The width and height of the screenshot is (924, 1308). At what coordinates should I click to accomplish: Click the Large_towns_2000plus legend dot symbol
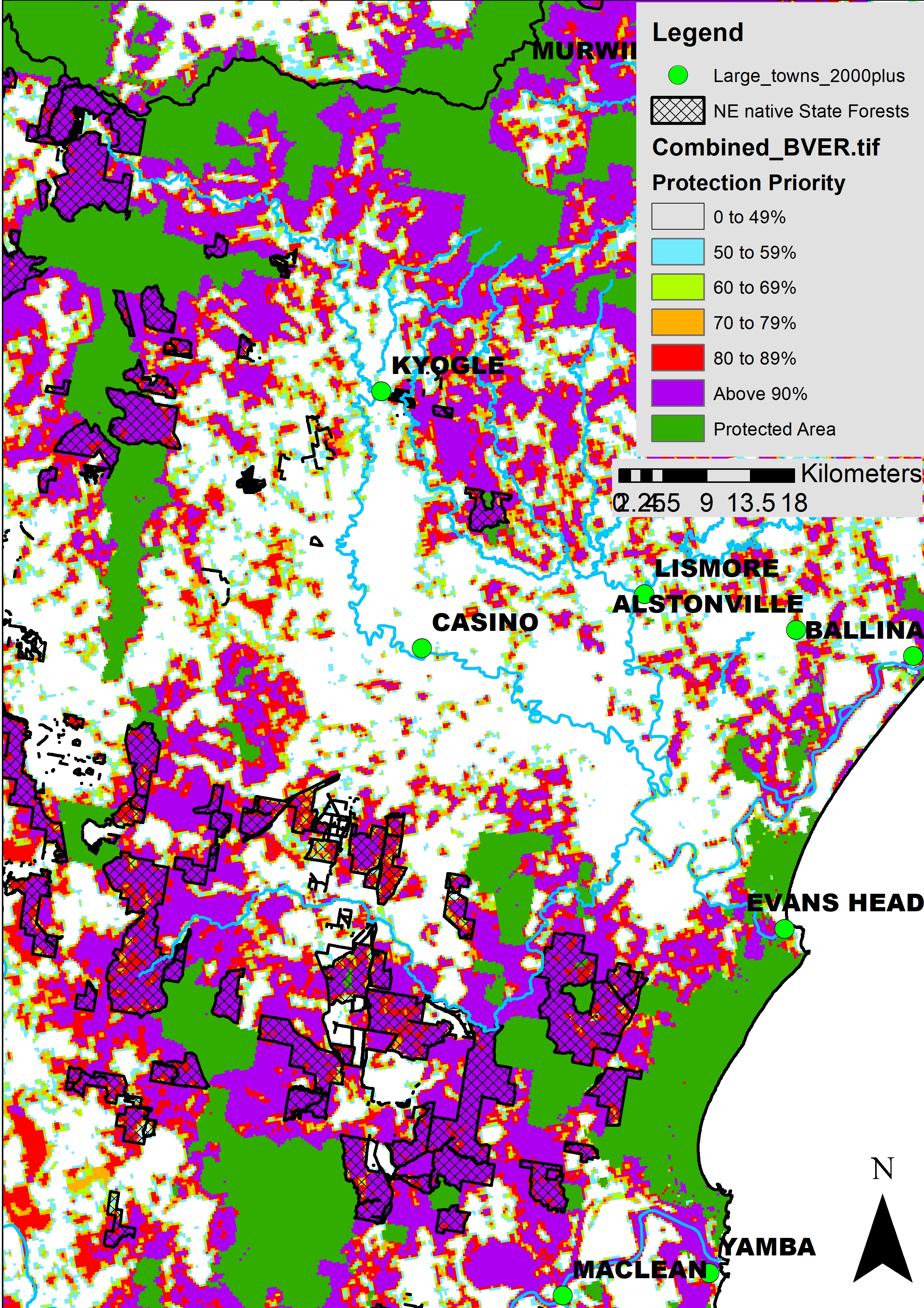tap(678, 75)
